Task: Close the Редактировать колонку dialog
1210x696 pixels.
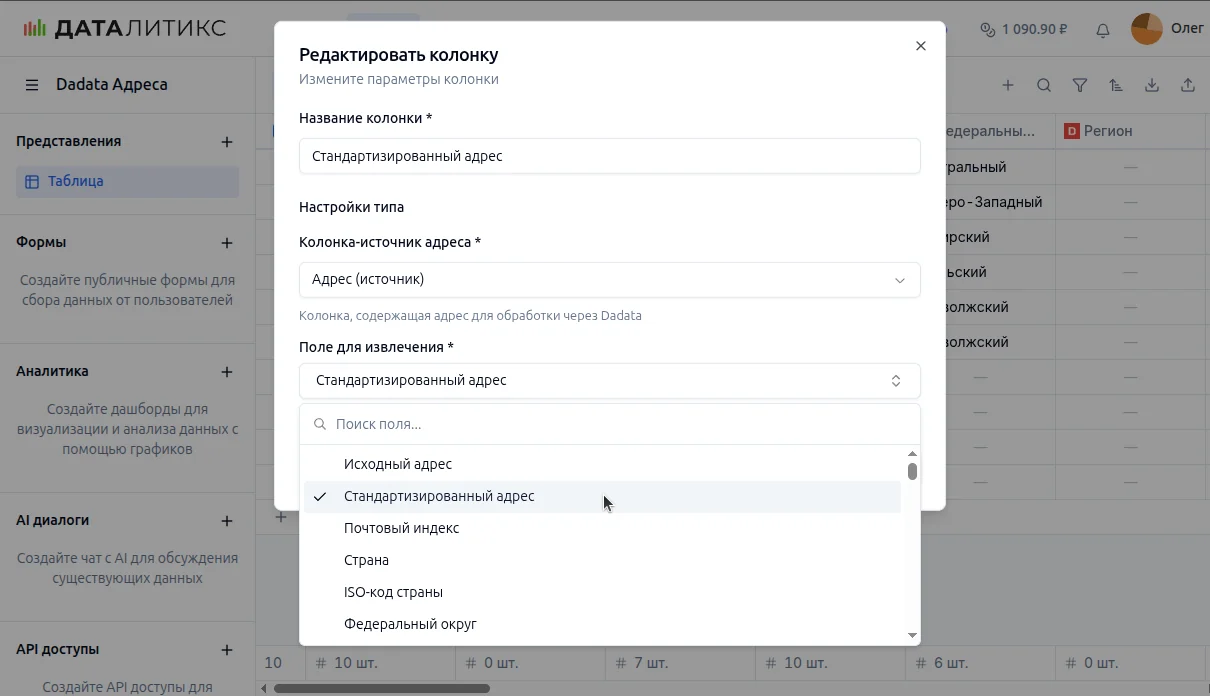Action: [x=921, y=46]
